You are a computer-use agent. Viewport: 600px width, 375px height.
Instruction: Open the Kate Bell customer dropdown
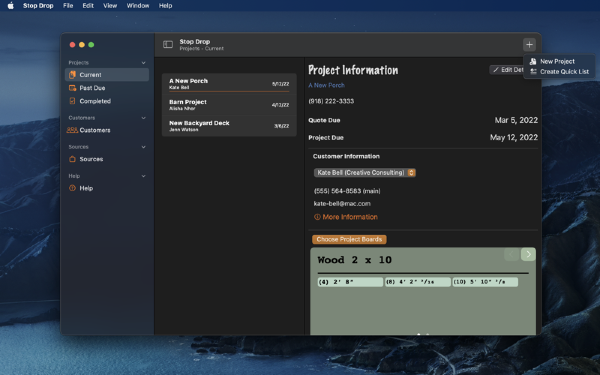pos(365,173)
